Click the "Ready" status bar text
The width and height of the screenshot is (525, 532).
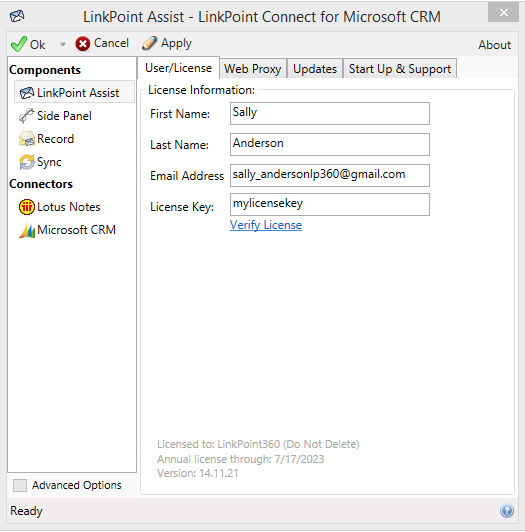(26, 511)
